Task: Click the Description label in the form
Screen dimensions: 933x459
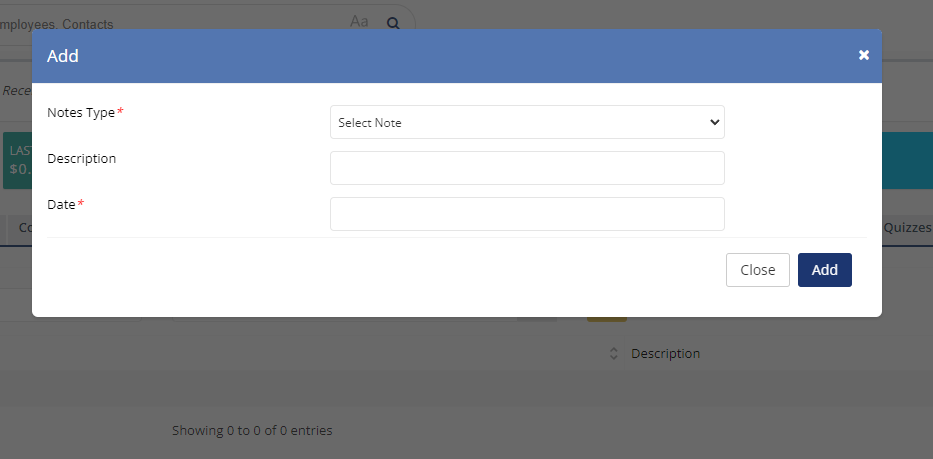Action: pyautogui.click(x=81, y=158)
